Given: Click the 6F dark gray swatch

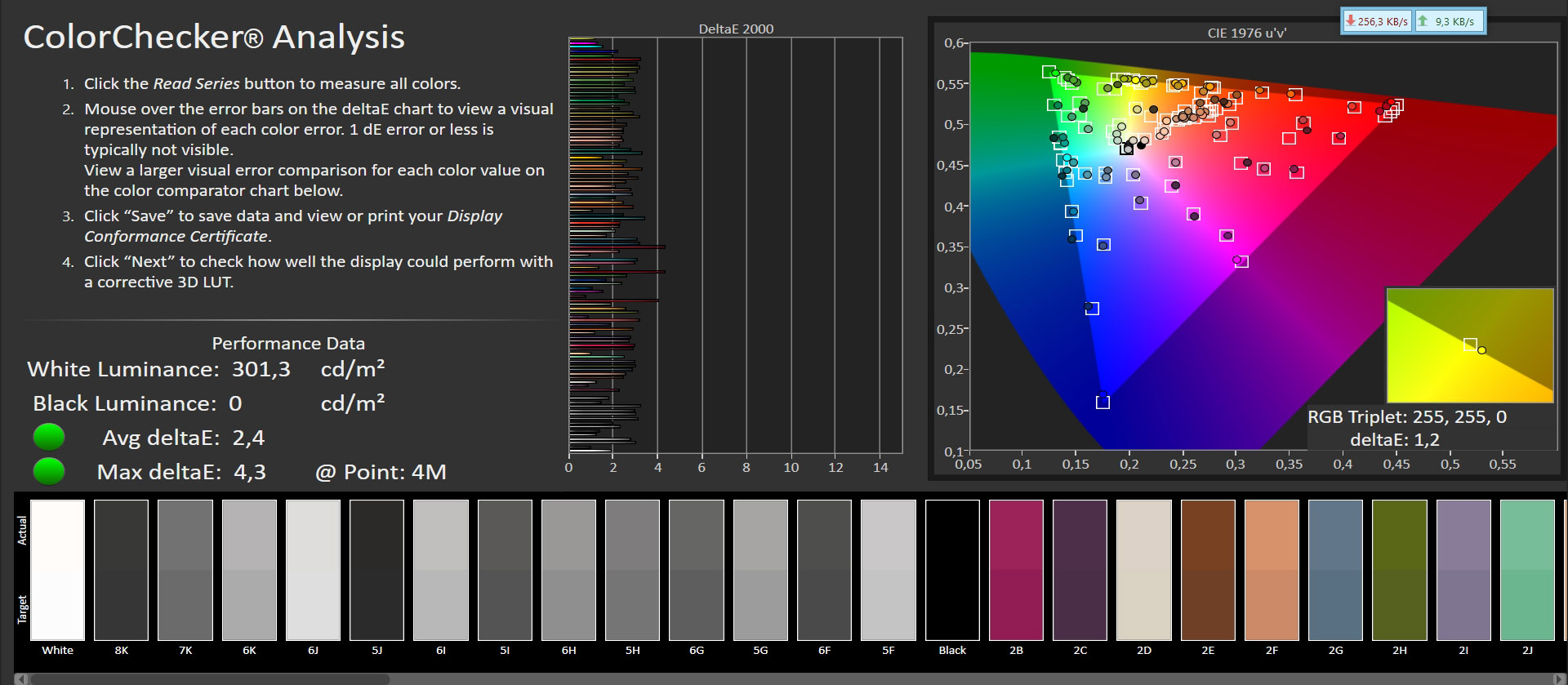Looking at the screenshot, I should 824,570.
